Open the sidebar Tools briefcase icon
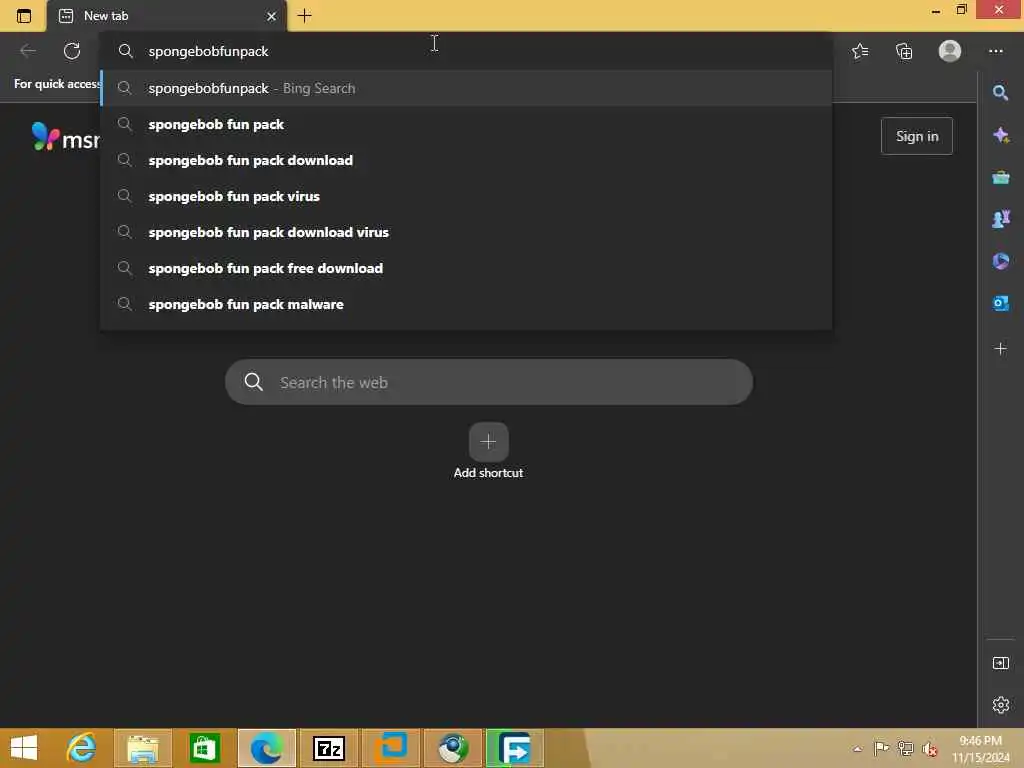 pos(1000,177)
